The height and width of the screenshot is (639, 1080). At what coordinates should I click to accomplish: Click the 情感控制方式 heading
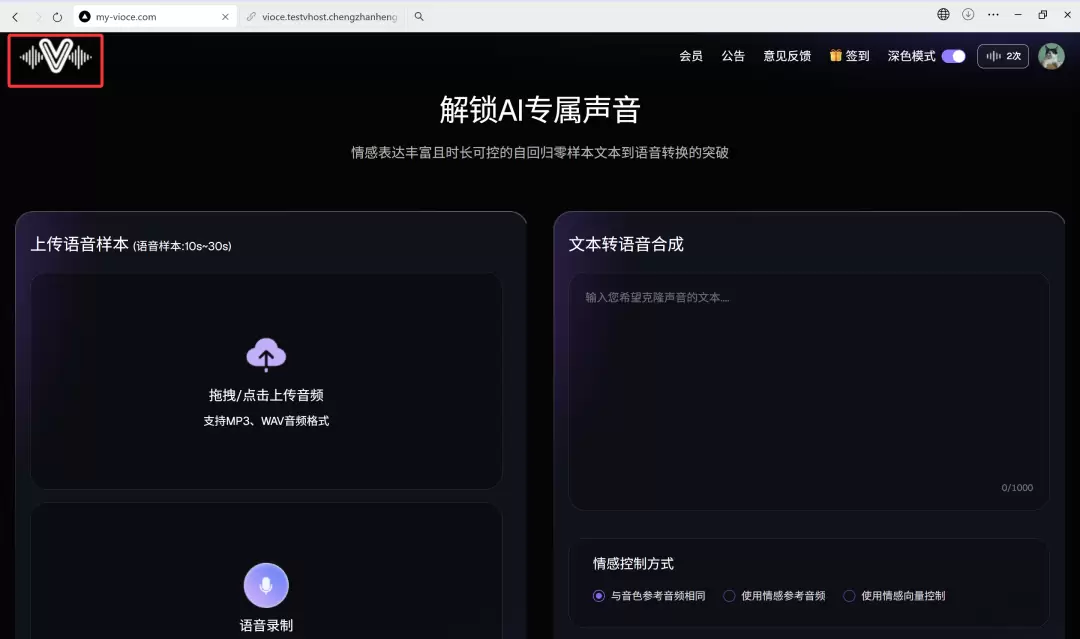click(x=633, y=563)
